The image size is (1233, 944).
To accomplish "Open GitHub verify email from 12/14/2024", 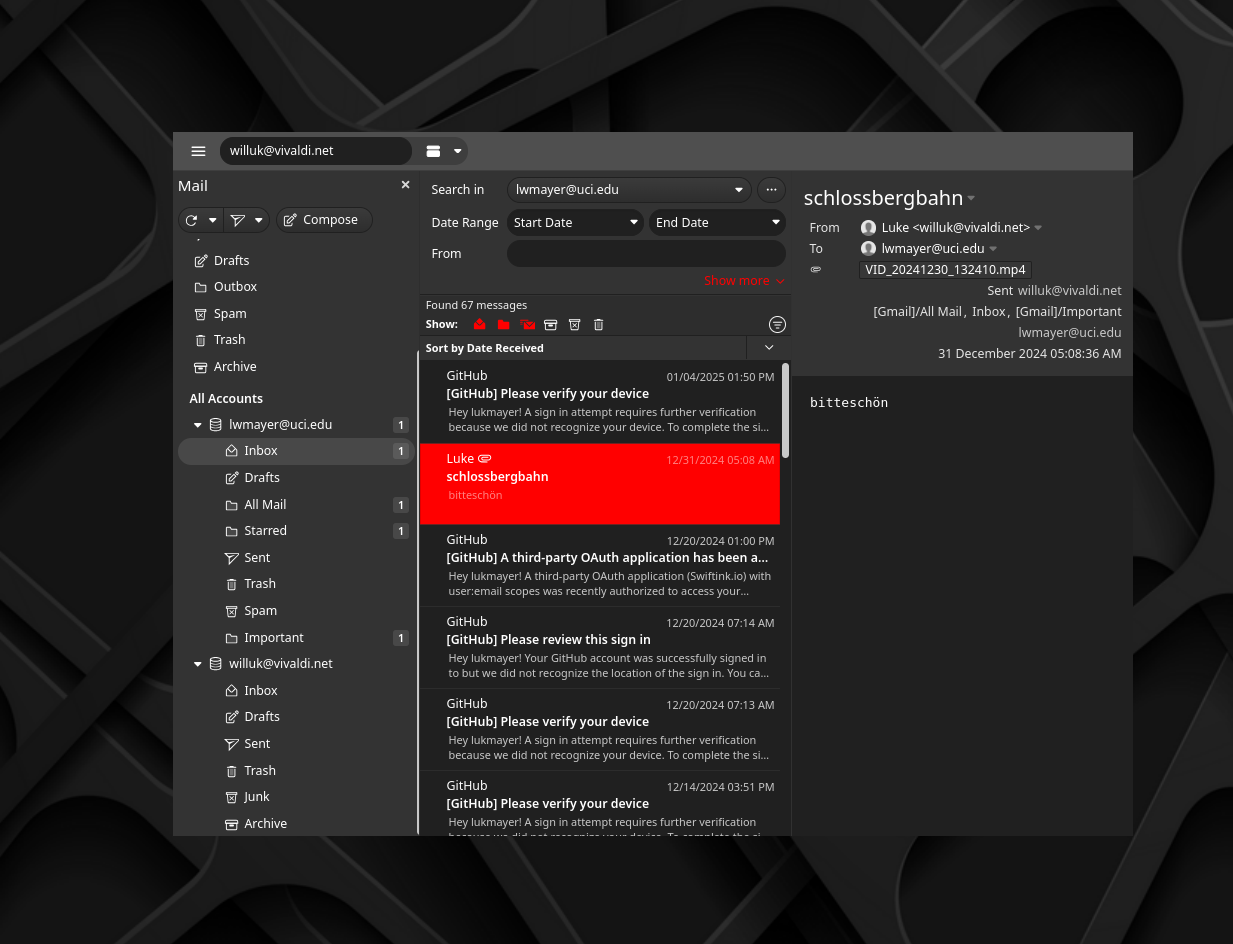I will tap(599, 804).
